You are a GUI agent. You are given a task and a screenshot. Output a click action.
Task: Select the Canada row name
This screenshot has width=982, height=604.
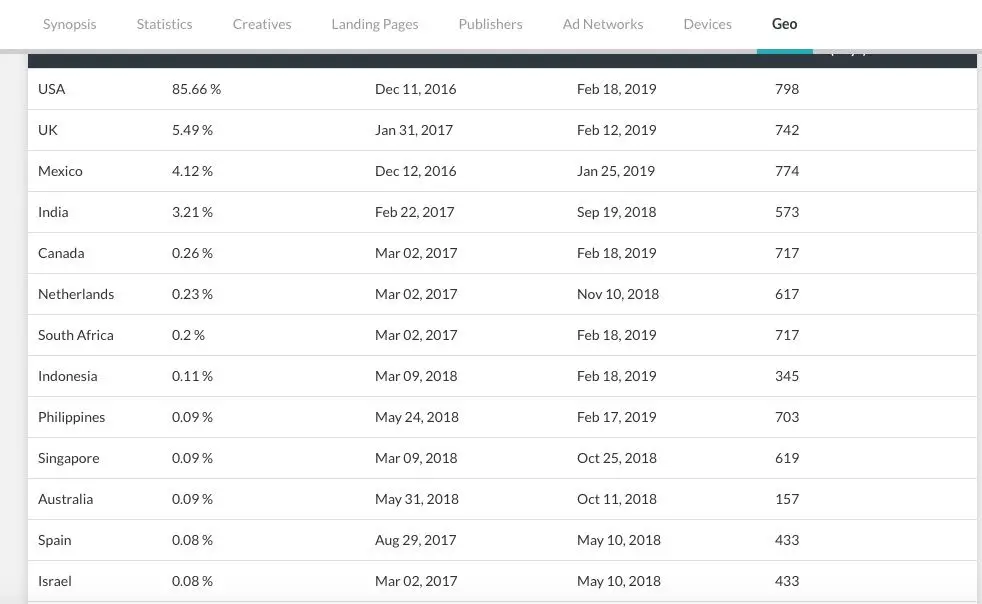61,253
